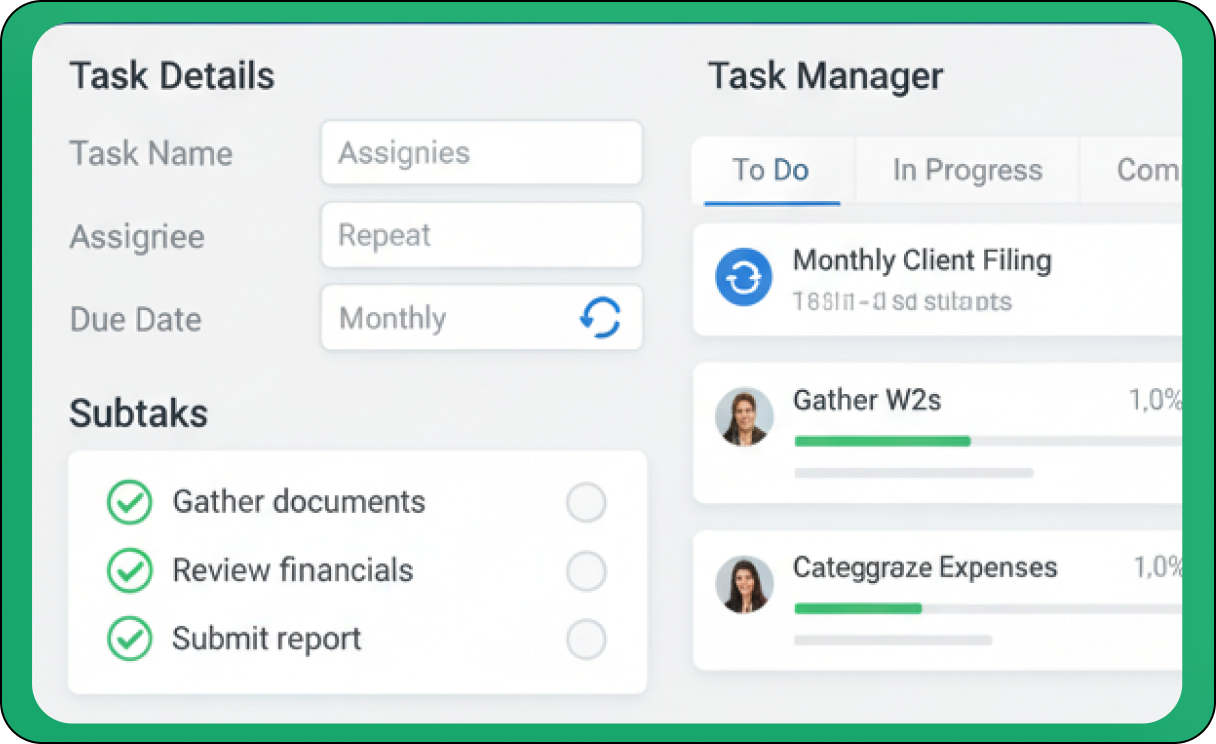This screenshot has width=1216, height=744.
Task: Click the green checkmark beside Submit report
Action: 130,639
